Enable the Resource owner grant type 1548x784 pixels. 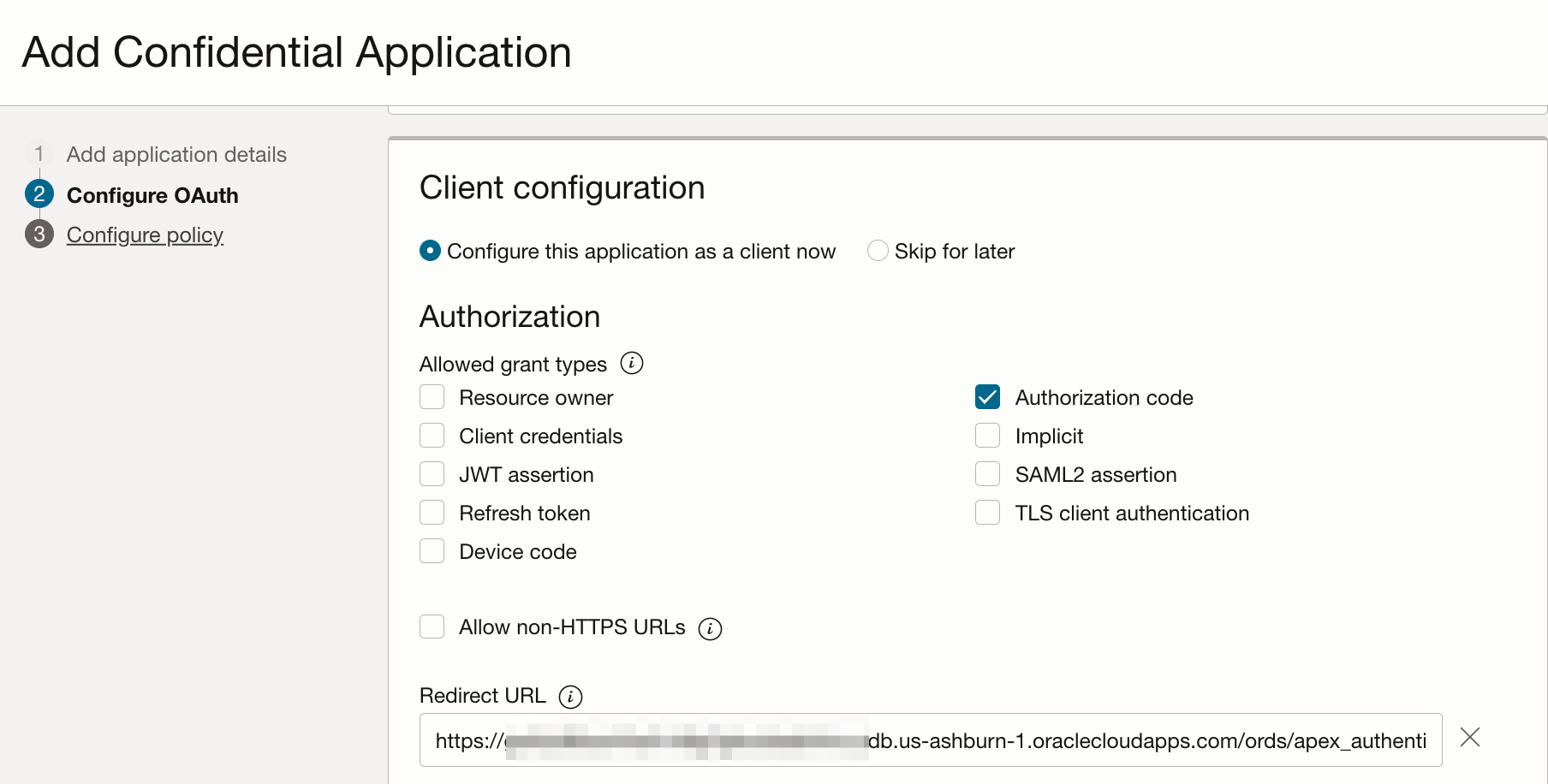point(432,397)
